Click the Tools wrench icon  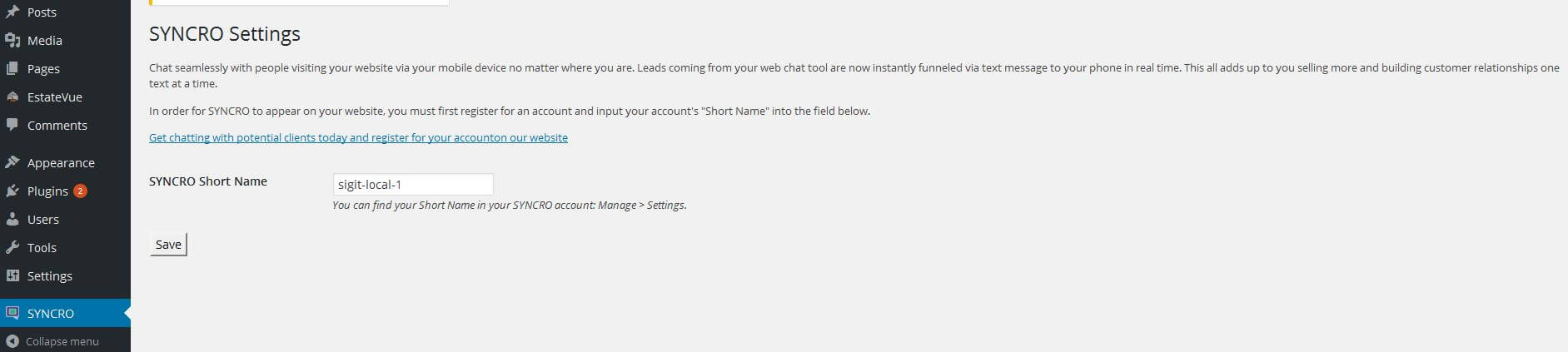point(12,247)
